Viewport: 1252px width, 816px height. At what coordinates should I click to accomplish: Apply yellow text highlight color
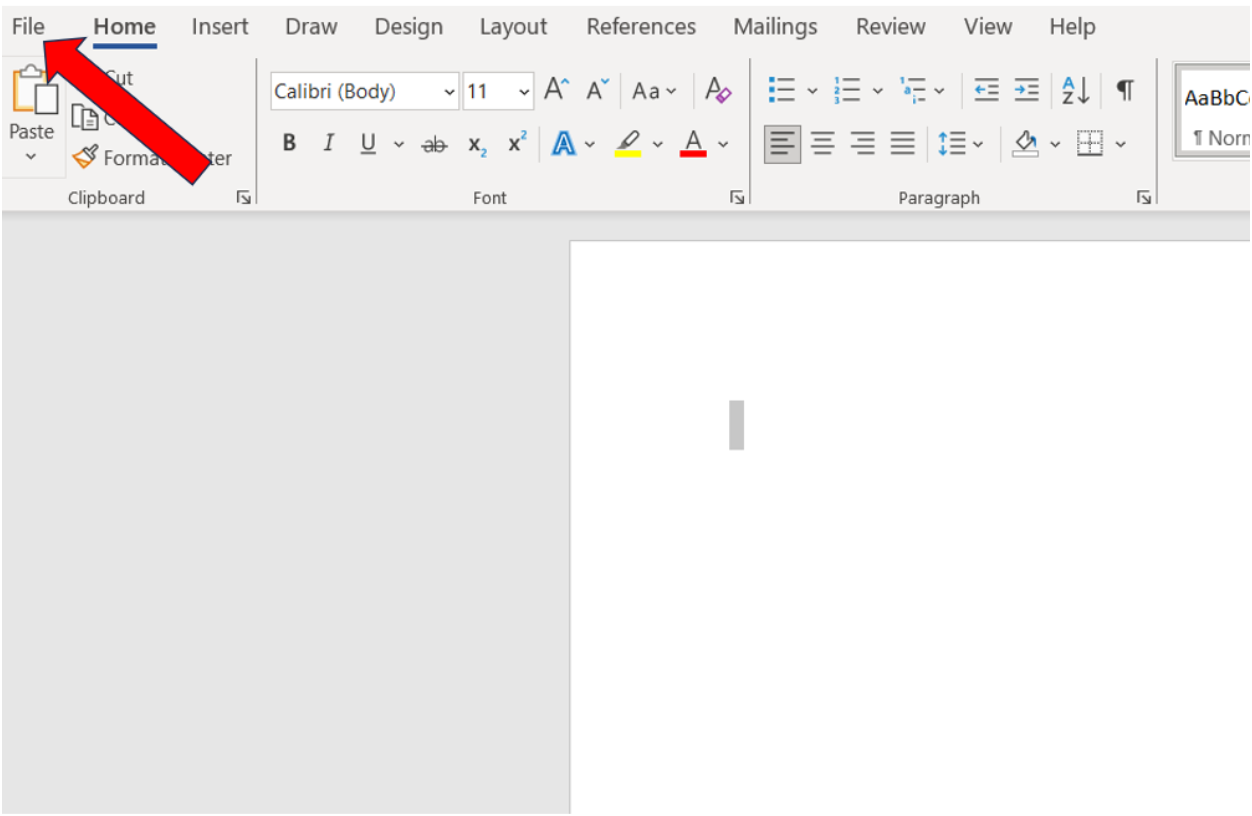(628, 145)
